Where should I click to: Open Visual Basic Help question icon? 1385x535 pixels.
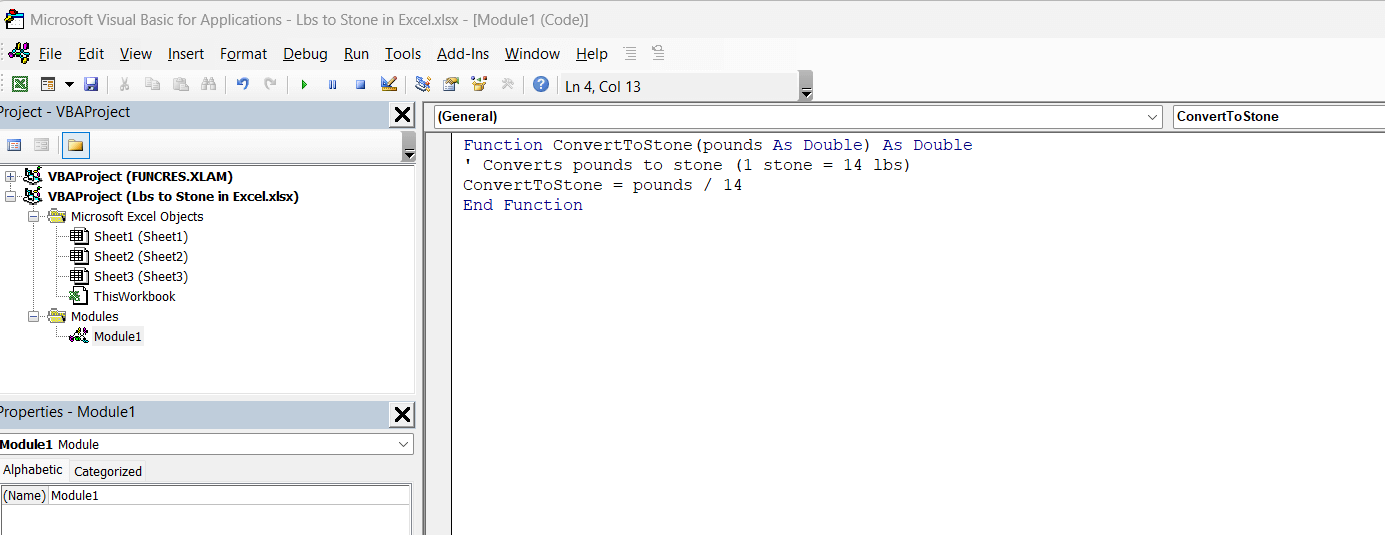click(x=541, y=85)
